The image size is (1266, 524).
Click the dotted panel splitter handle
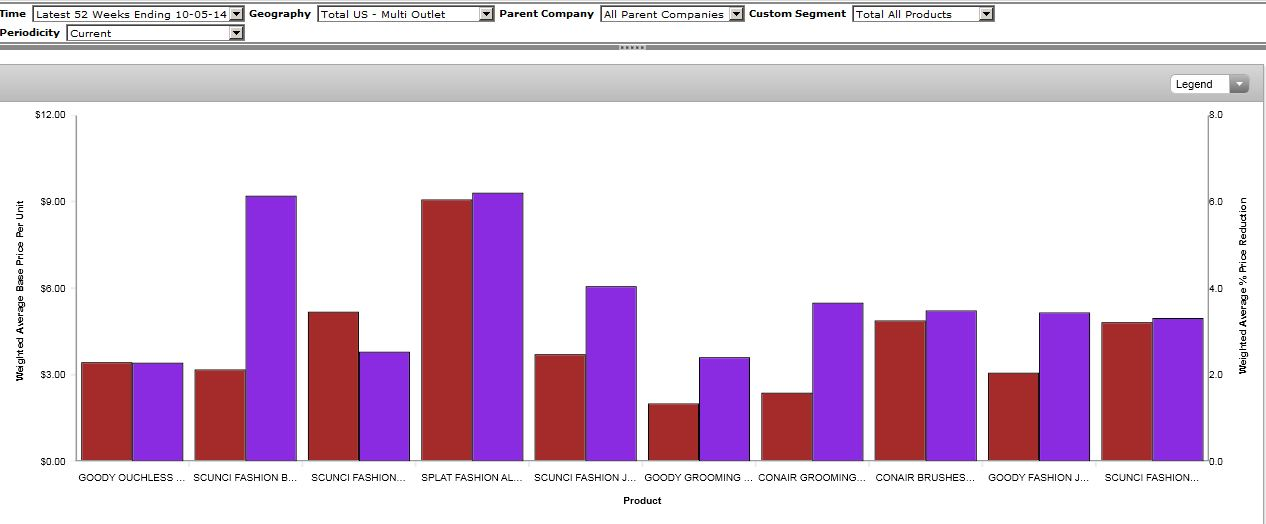tap(633, 47)
